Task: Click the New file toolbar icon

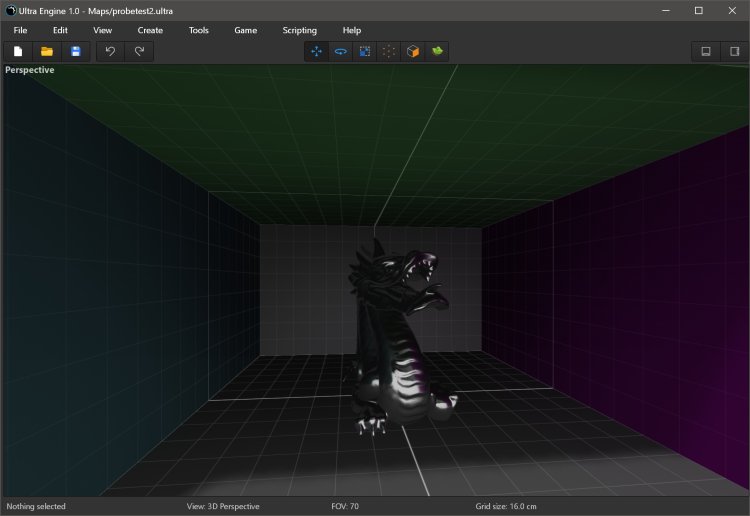Action: pyautogui.click(x=18, y=51)
